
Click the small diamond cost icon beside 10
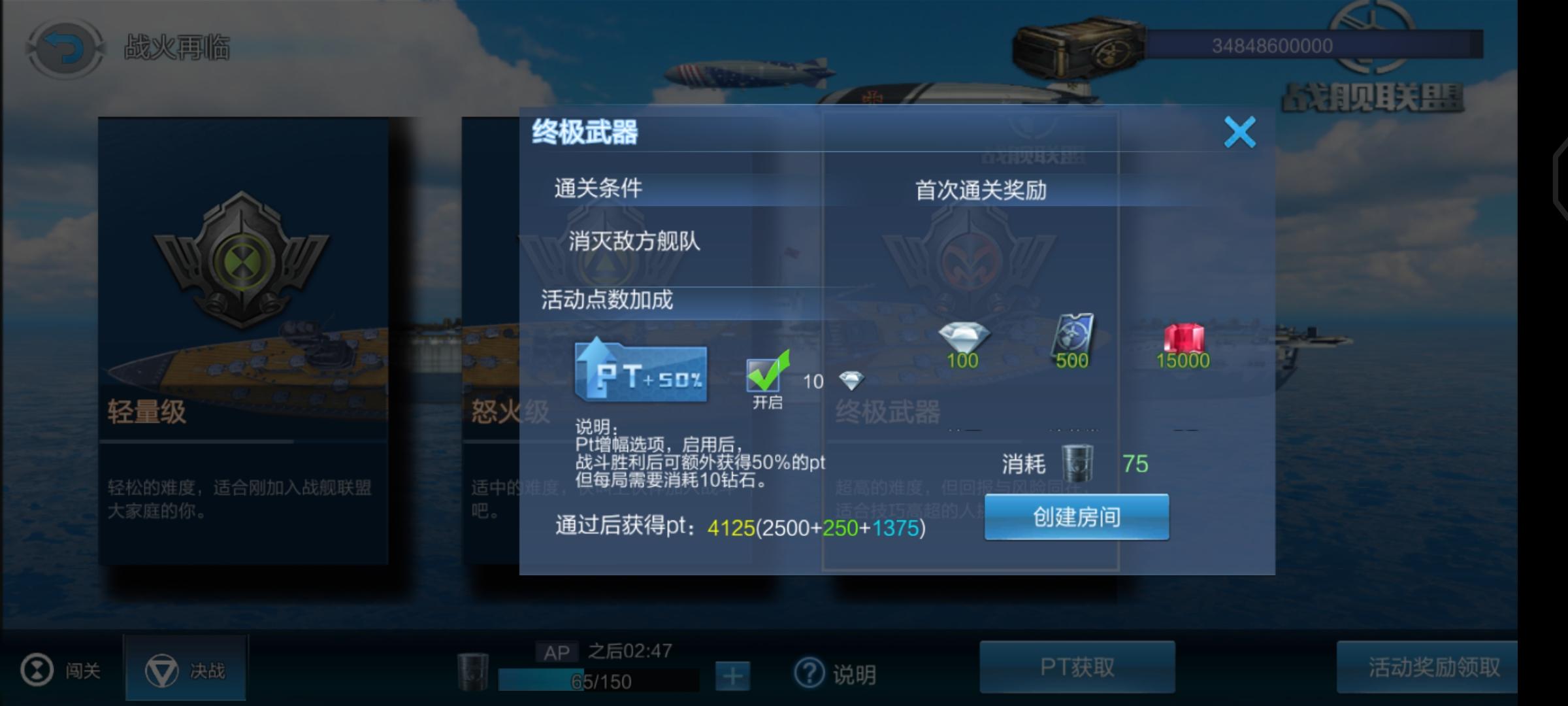pyautogui.click(x=851, y=380)
